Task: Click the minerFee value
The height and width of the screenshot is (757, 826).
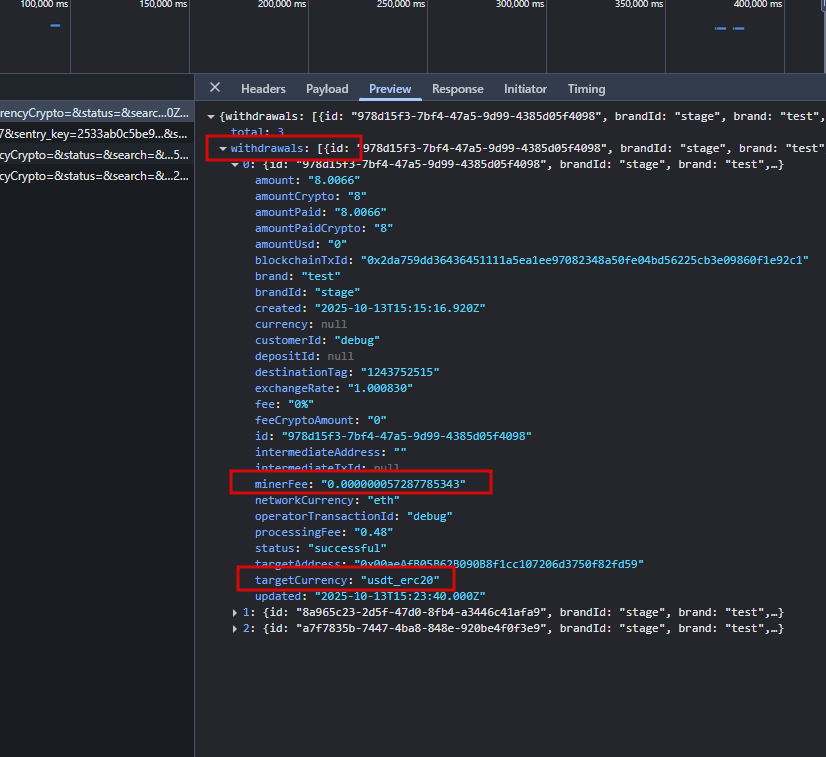Action: click(393, 484)
